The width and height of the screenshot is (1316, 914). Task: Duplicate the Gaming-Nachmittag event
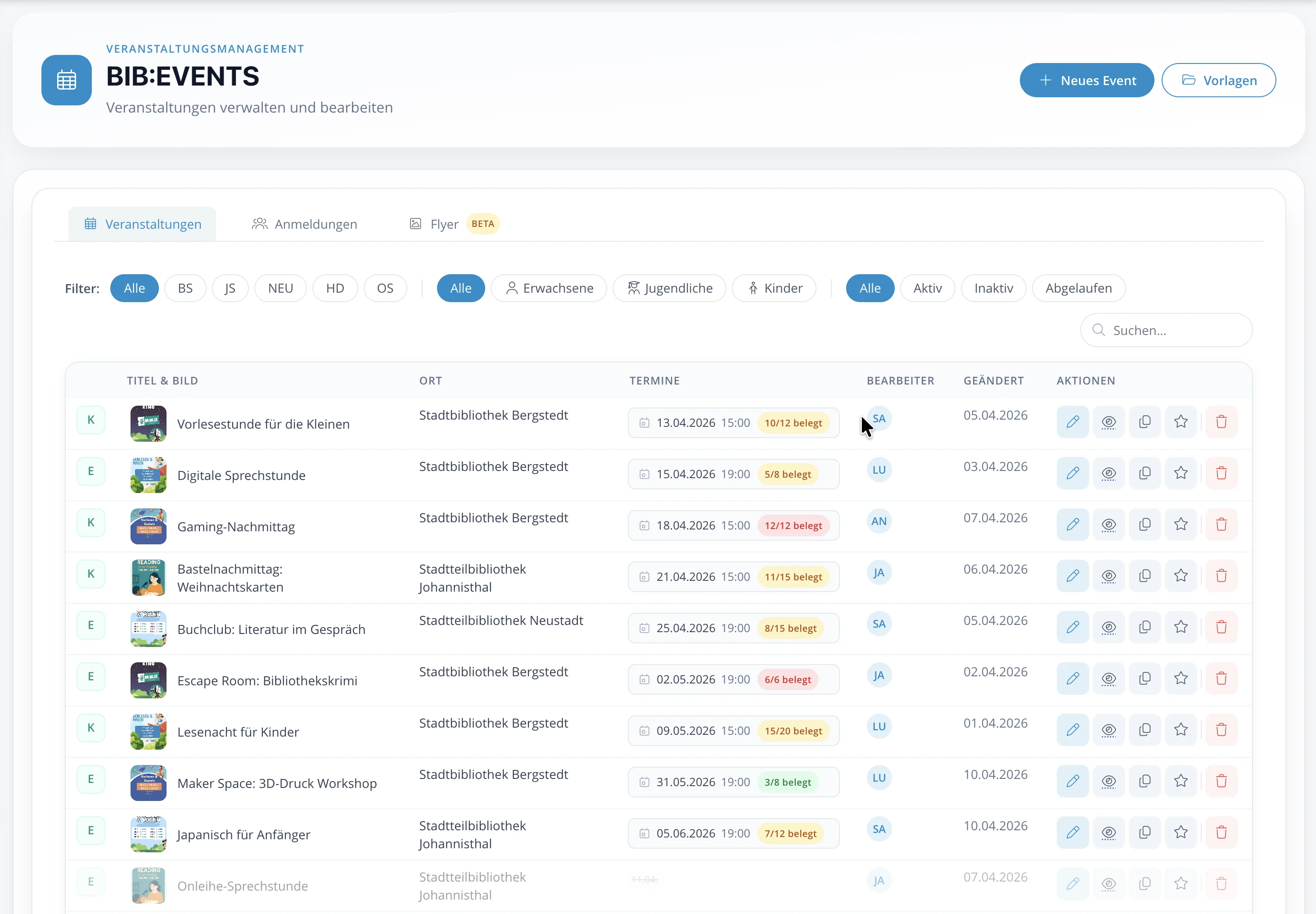point(1145,524)
